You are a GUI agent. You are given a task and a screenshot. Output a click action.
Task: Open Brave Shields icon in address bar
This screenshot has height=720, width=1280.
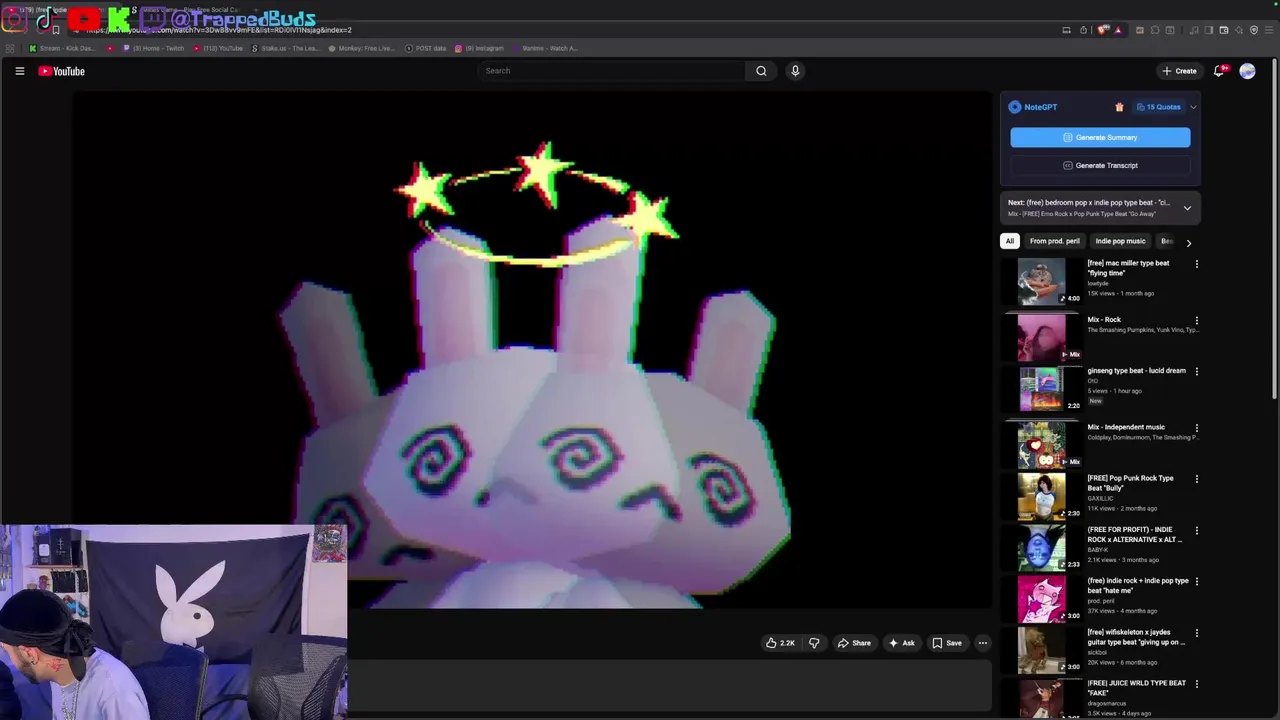[1103, 30]
